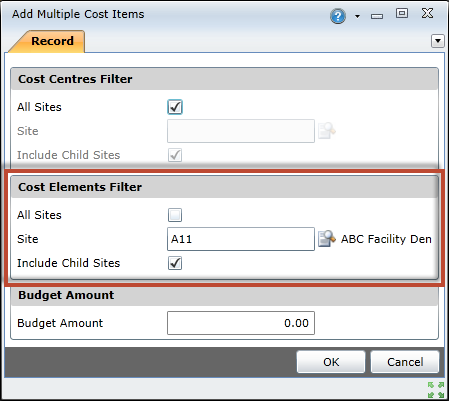Click the Budget Amount field showing 0.00
This screenshot has height=401, width=449.
[241, 323]
